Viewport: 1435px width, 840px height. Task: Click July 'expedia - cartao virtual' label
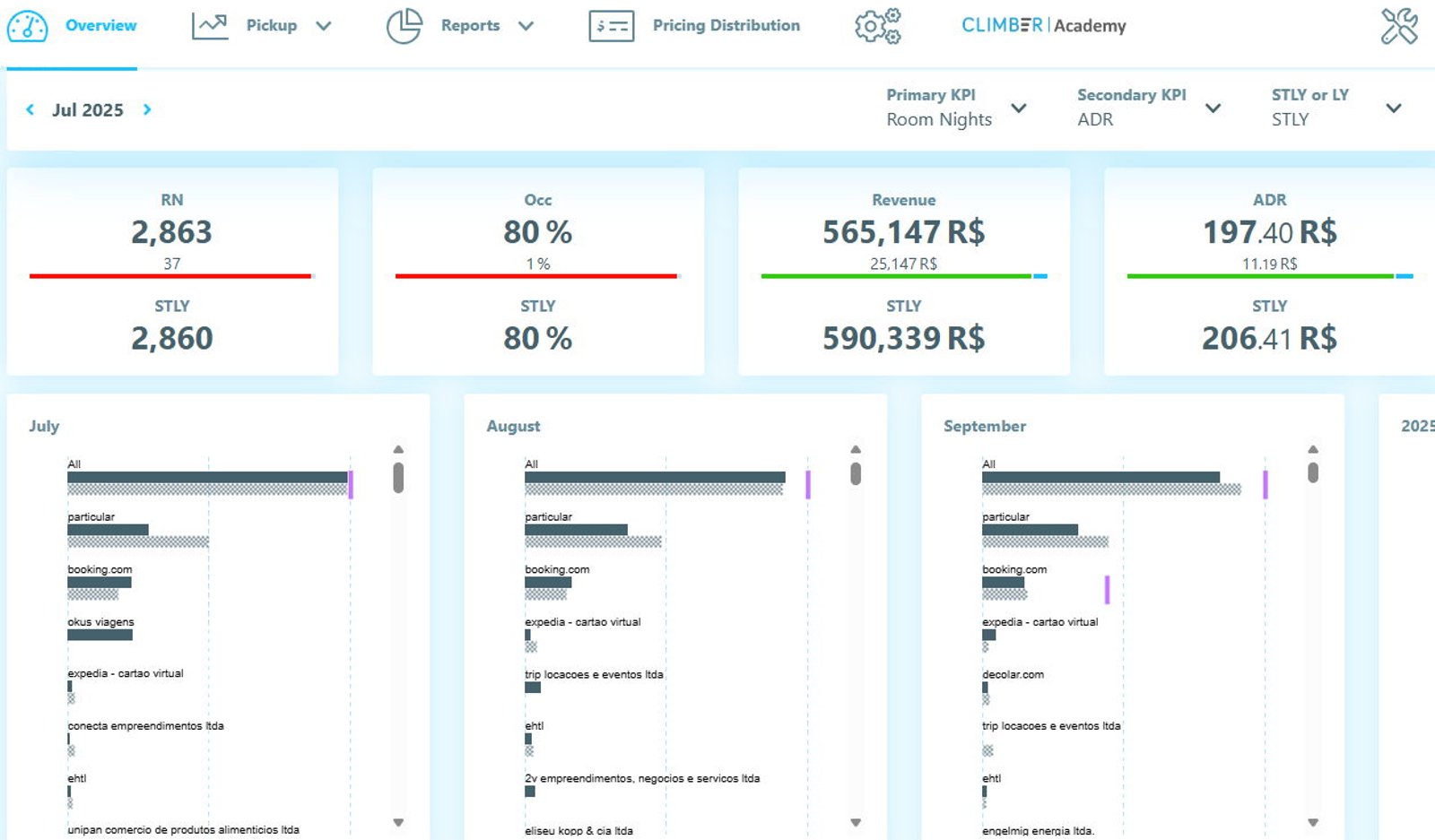pyautogui.click(x=126, y=673)
